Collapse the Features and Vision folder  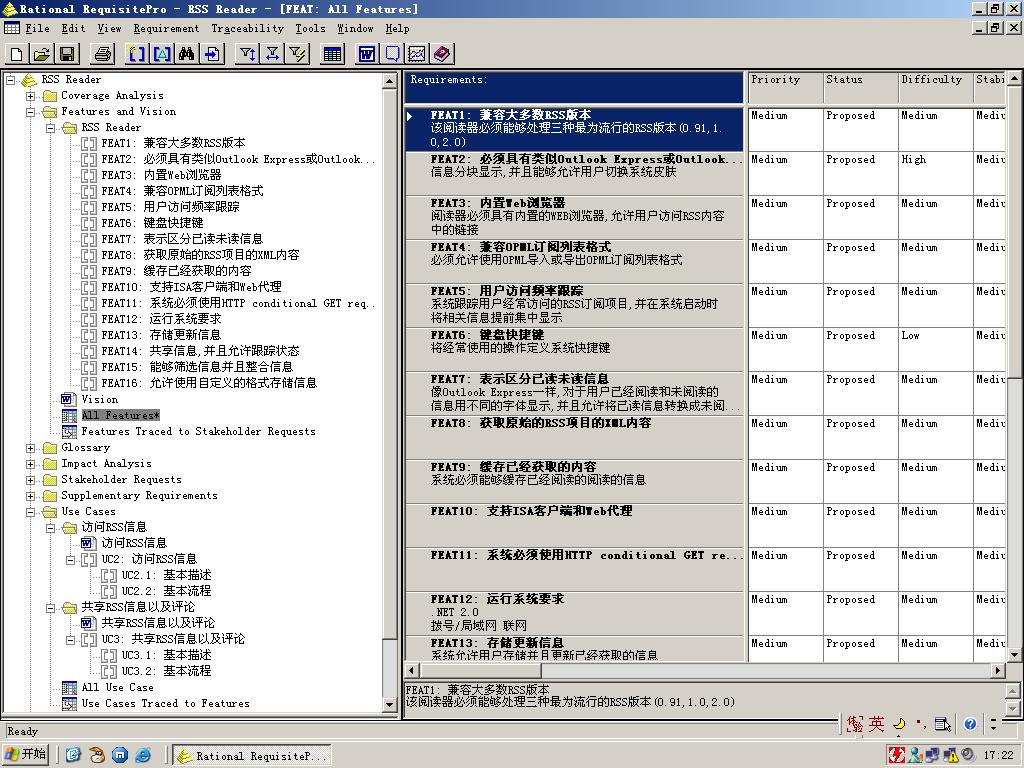31,112
